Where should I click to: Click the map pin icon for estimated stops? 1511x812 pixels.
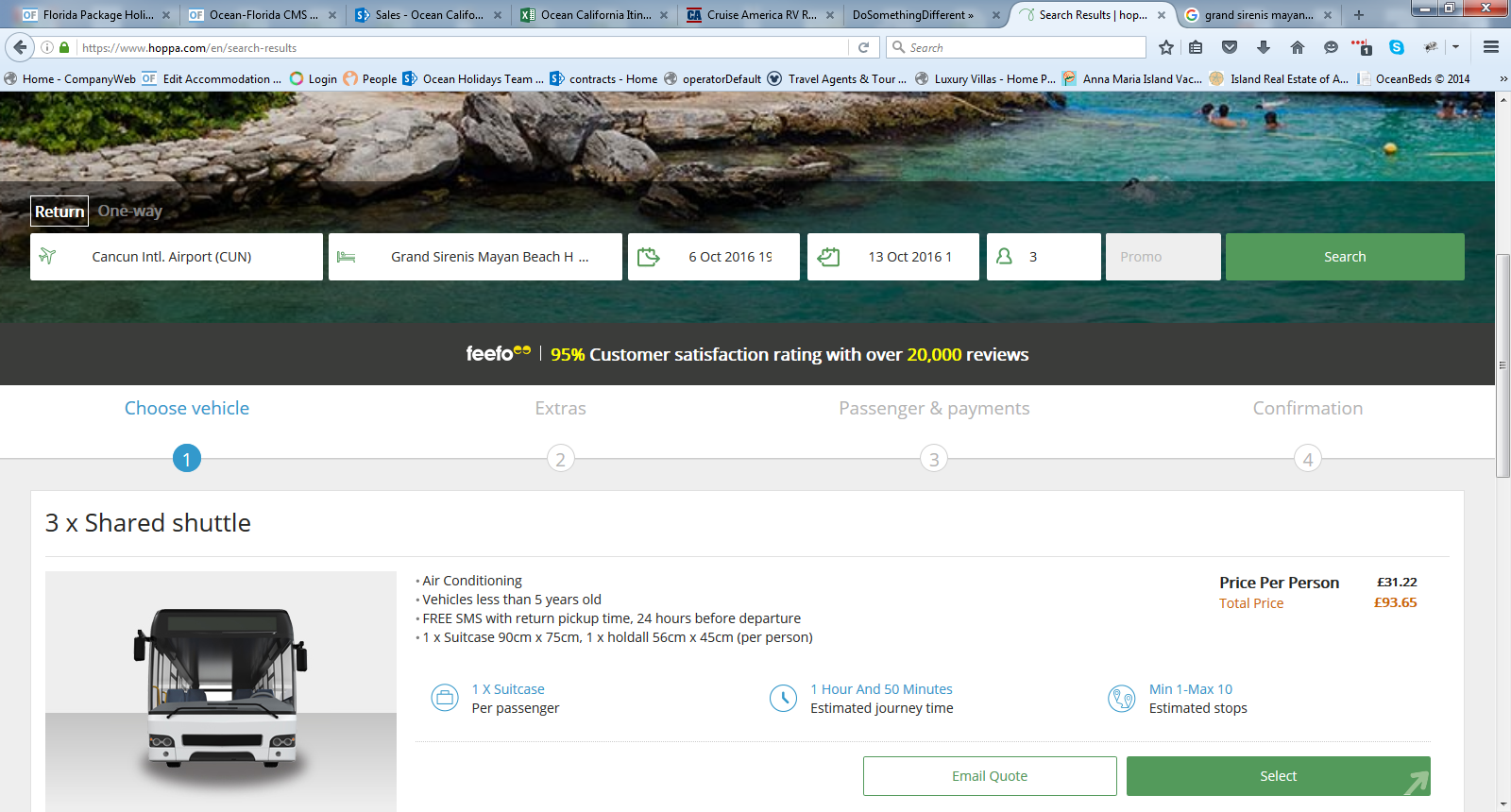(x=1122, y=698)
